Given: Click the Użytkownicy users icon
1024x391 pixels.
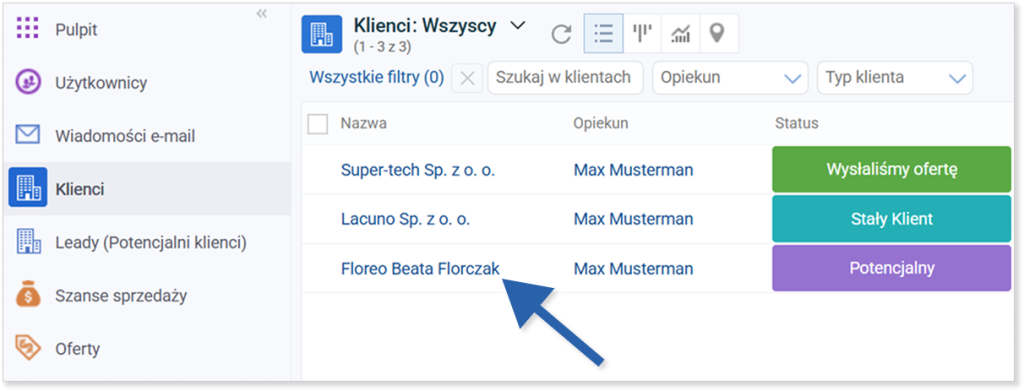Looking at the screenshot, I should pyautogui.click(x=27, y=83).
